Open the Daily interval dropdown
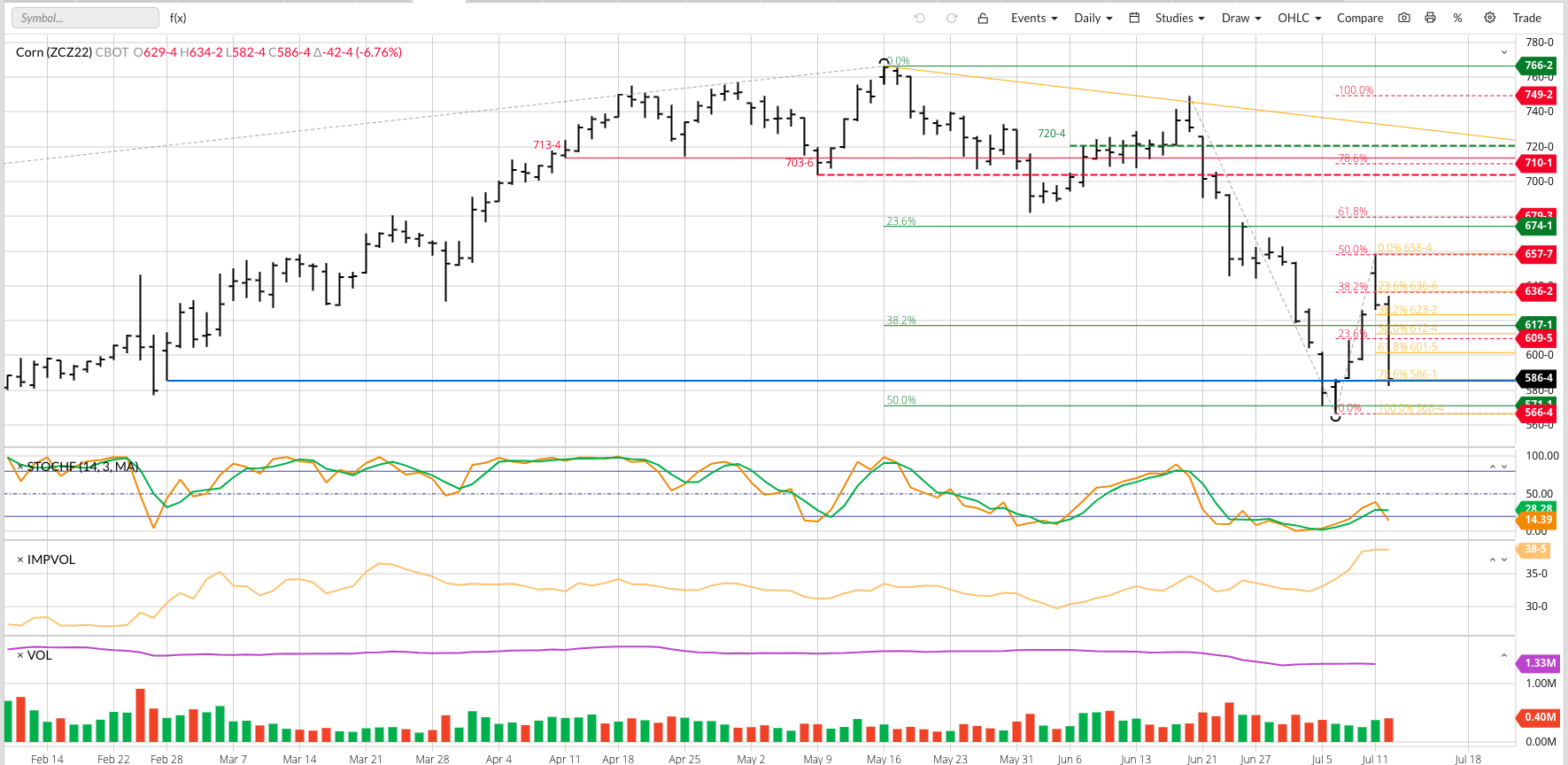This screenshot has width=1568, height=765. pos(1093,18)
